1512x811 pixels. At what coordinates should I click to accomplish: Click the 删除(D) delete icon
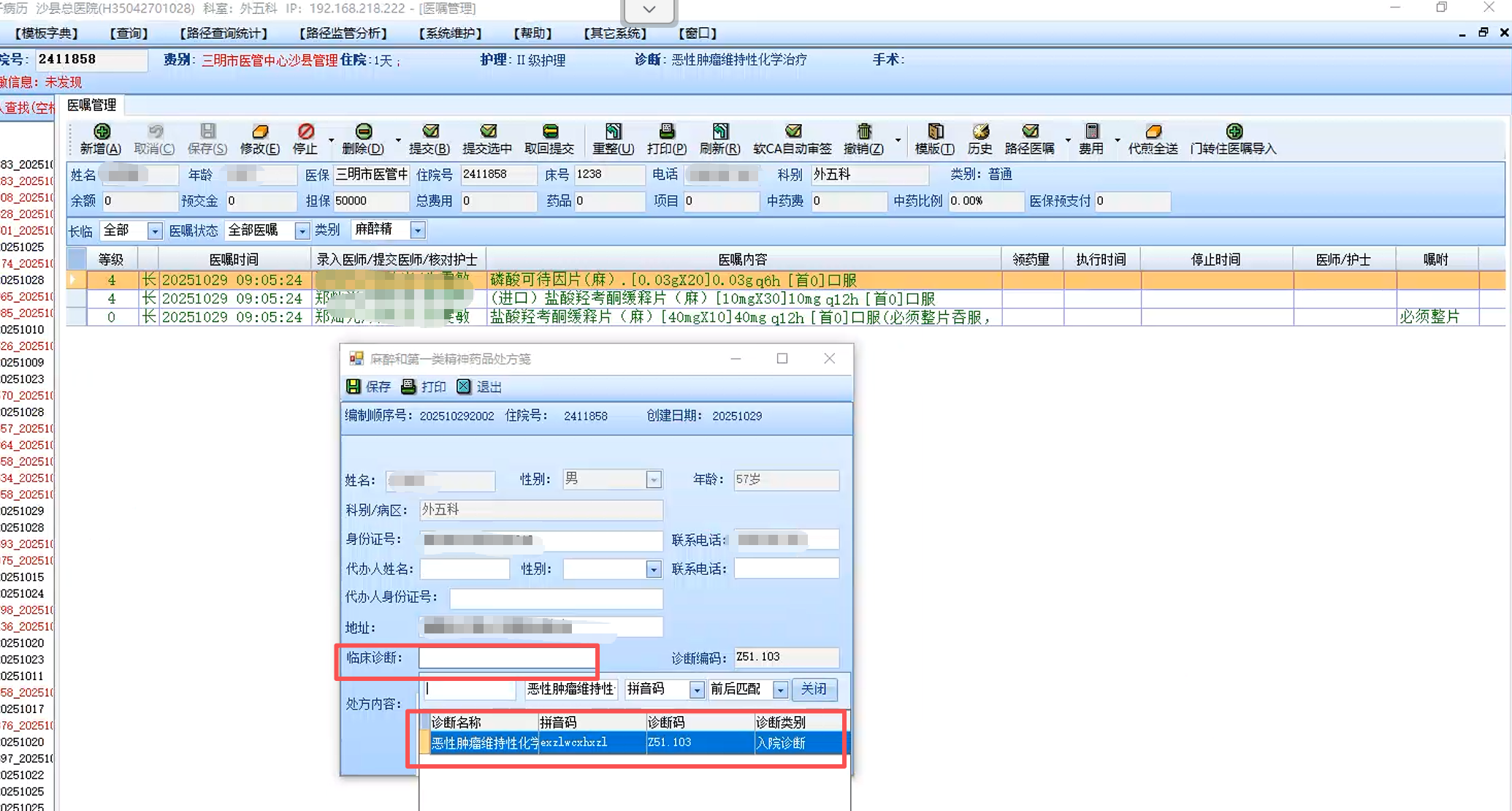(363, 132)
